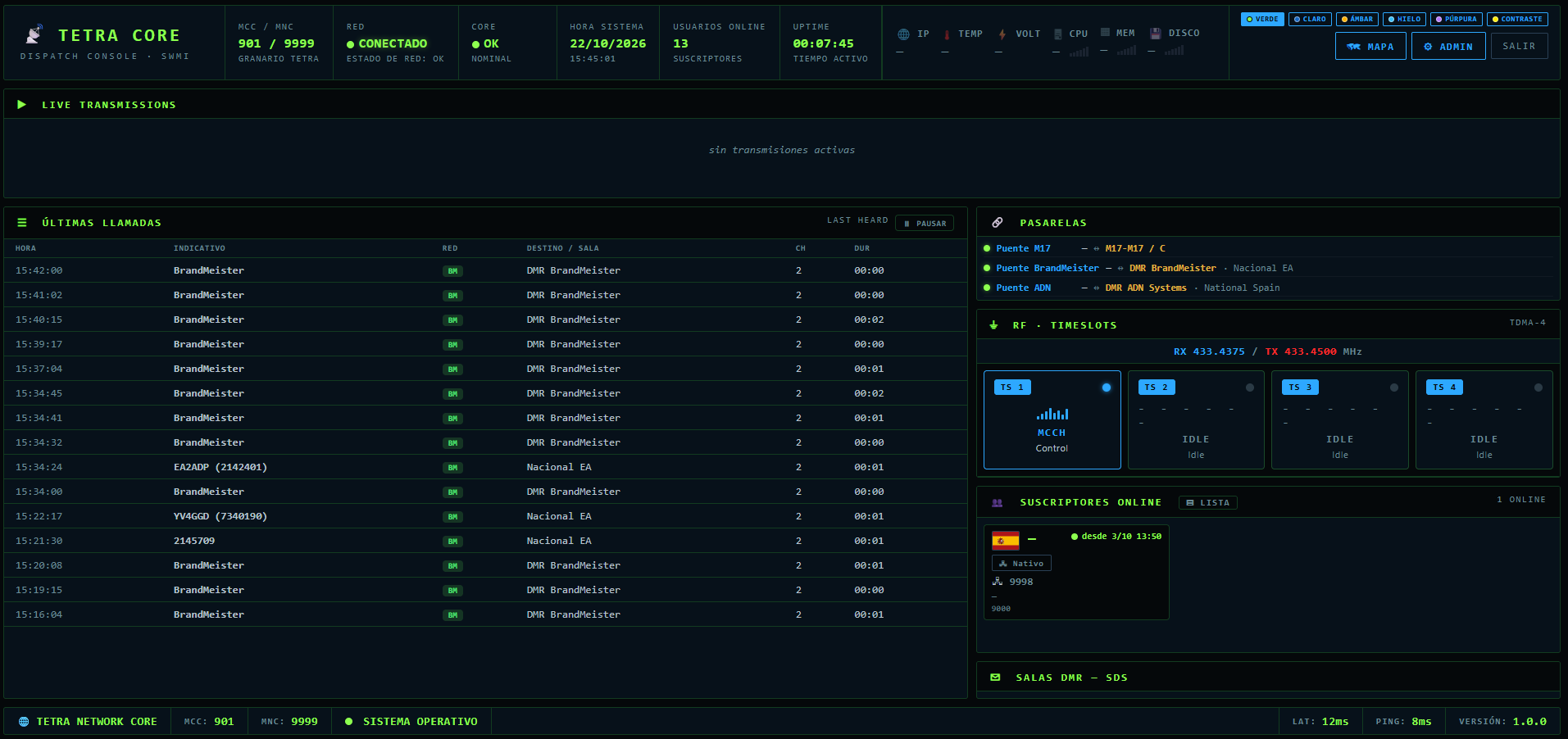Click the Live Transmissions play icon
The image size is (1568, 739).
click(22, 105)
